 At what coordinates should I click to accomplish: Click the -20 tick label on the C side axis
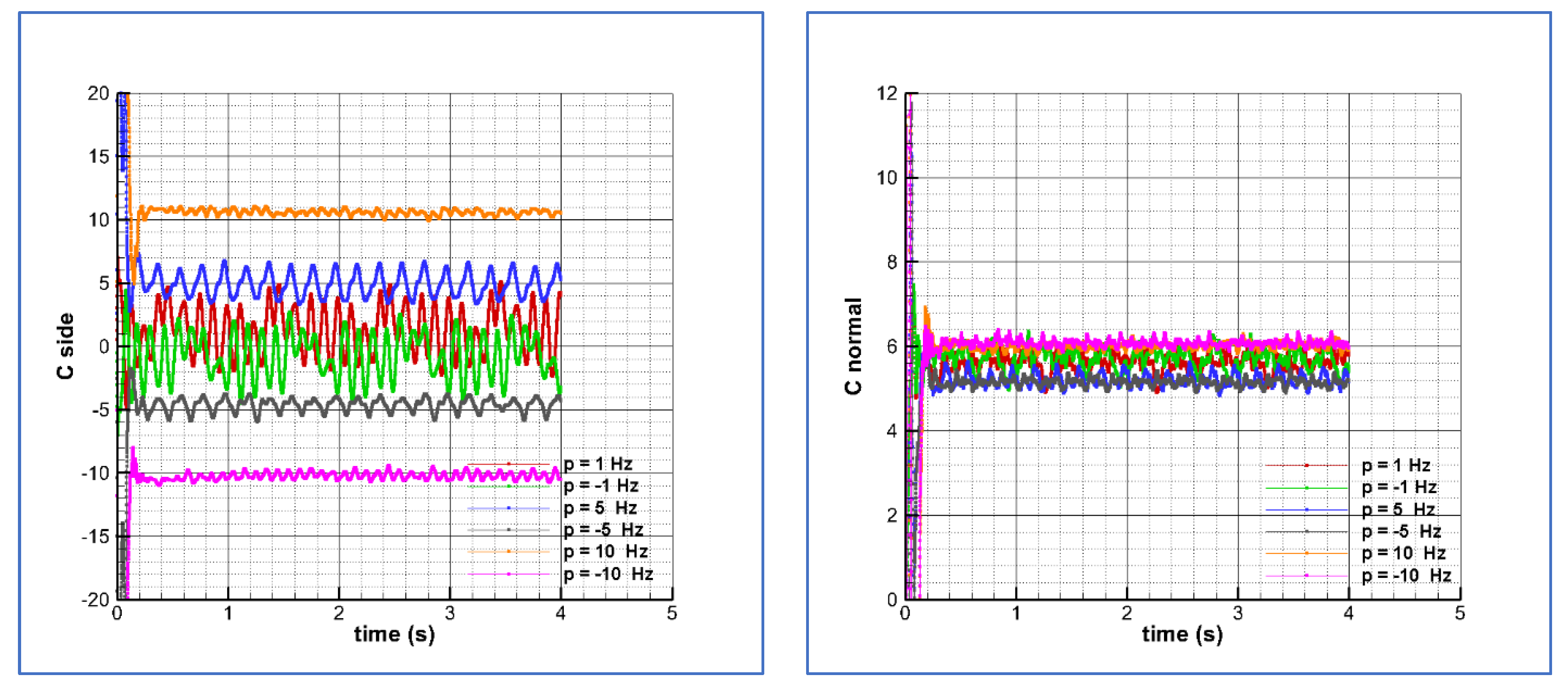95,600
